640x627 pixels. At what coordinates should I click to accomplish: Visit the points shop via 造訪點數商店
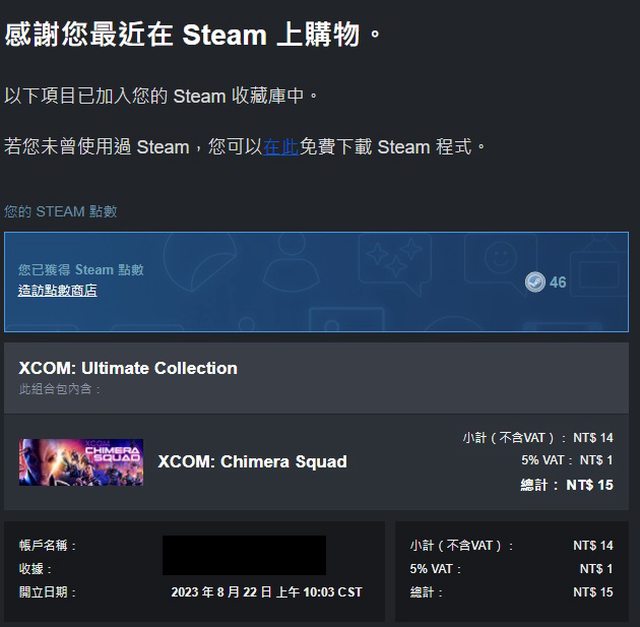click(57, 291)
